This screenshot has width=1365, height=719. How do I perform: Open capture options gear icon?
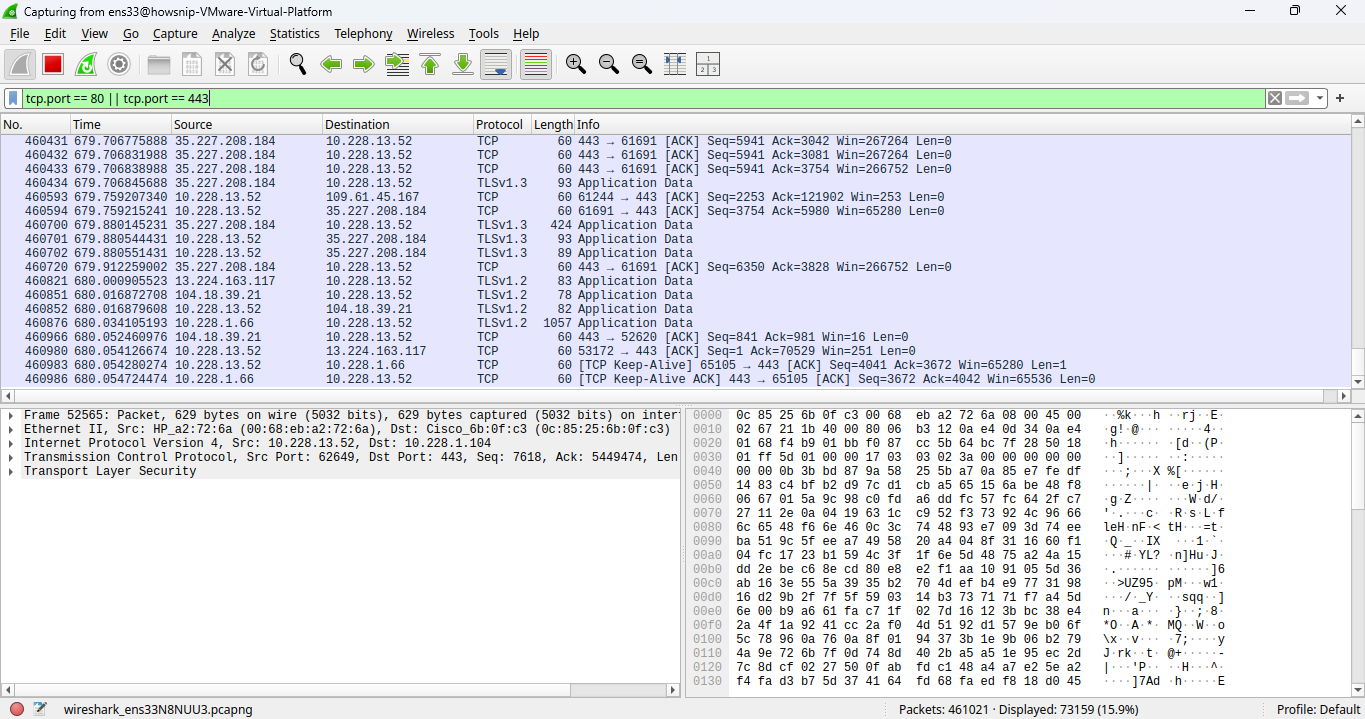coord(119,64)
